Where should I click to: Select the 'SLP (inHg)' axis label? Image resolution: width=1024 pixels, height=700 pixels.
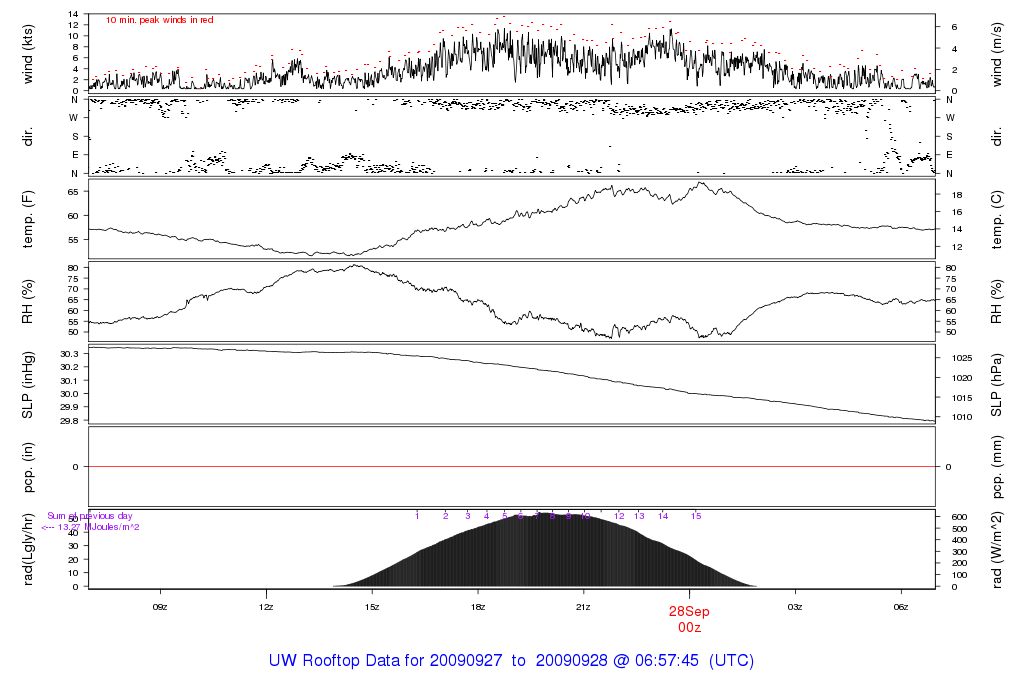28,384
